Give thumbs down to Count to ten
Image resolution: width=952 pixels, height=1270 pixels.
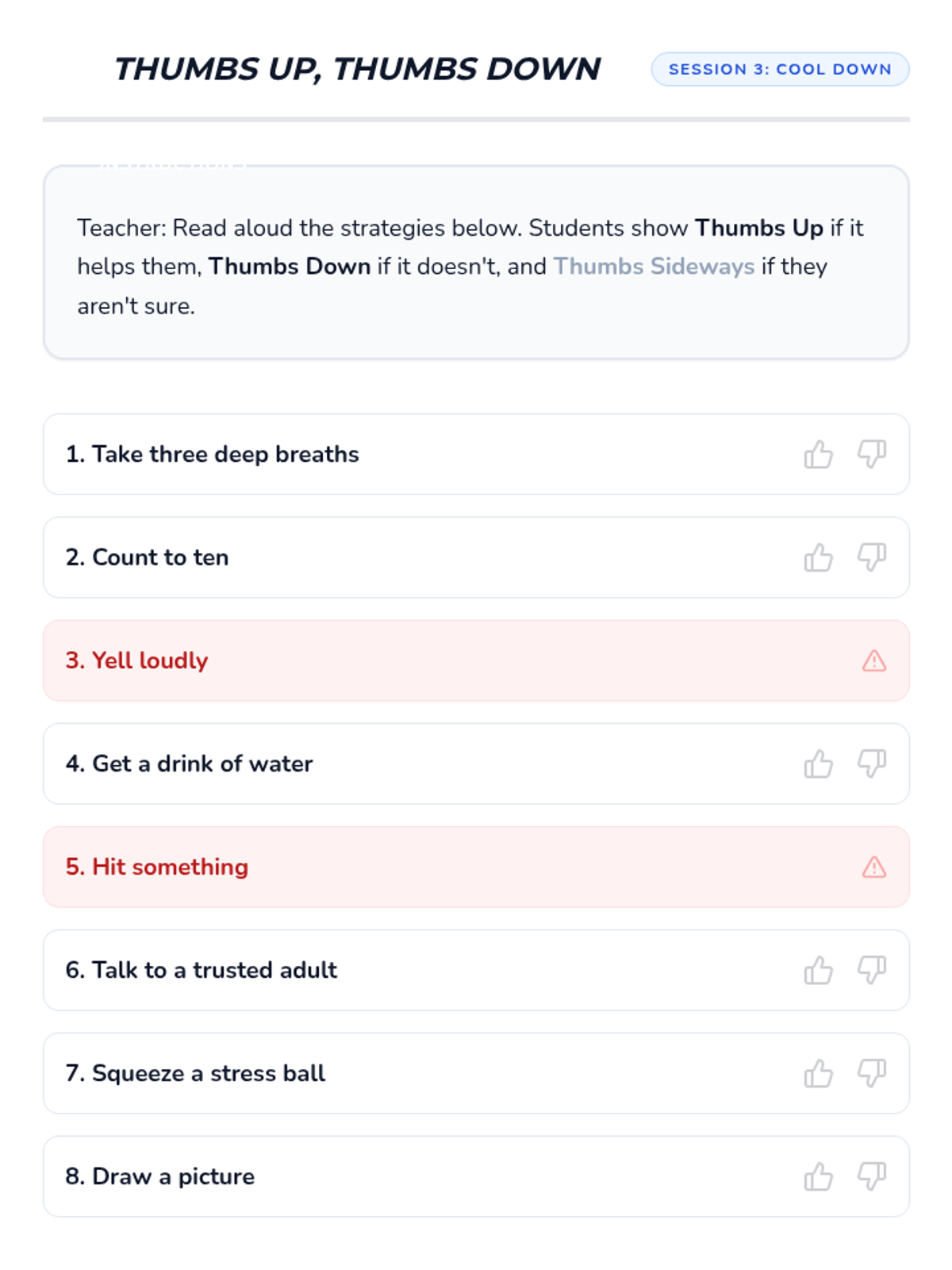(871, 558)
